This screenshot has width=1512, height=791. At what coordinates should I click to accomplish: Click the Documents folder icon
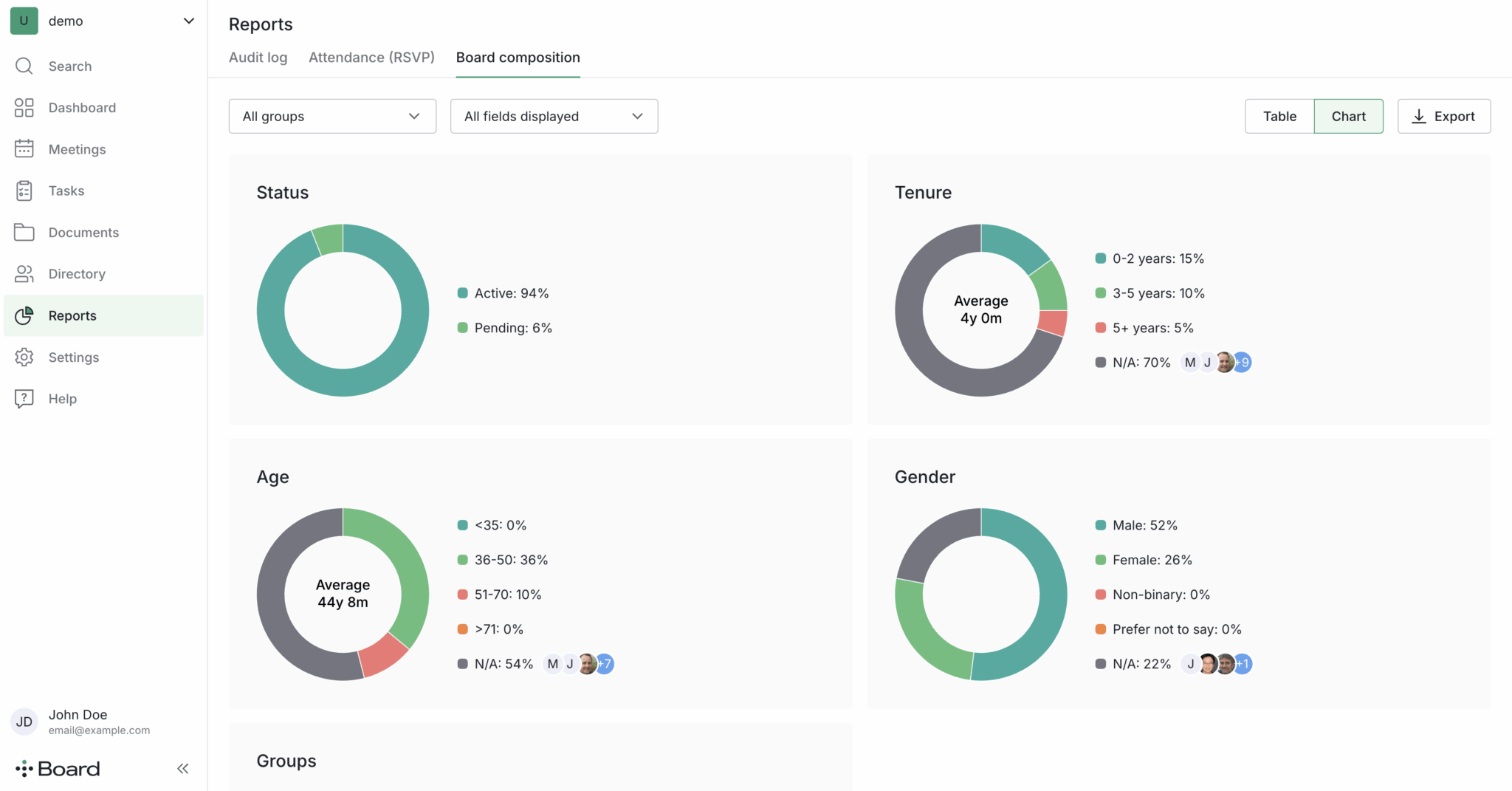[24, 233]
